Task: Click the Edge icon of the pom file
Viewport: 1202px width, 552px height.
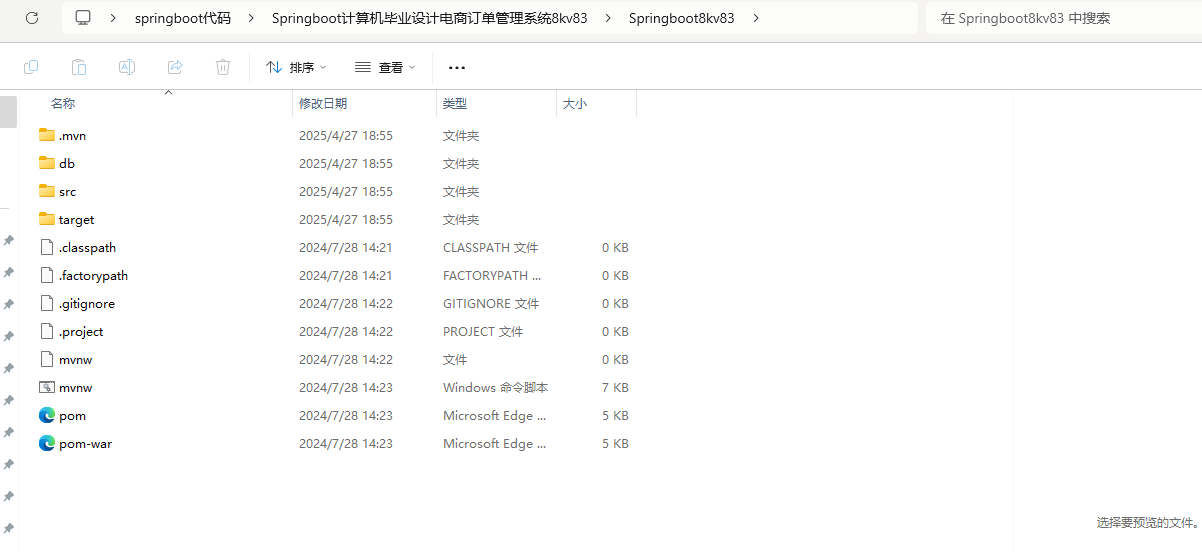Action: [x=47, y=415]
